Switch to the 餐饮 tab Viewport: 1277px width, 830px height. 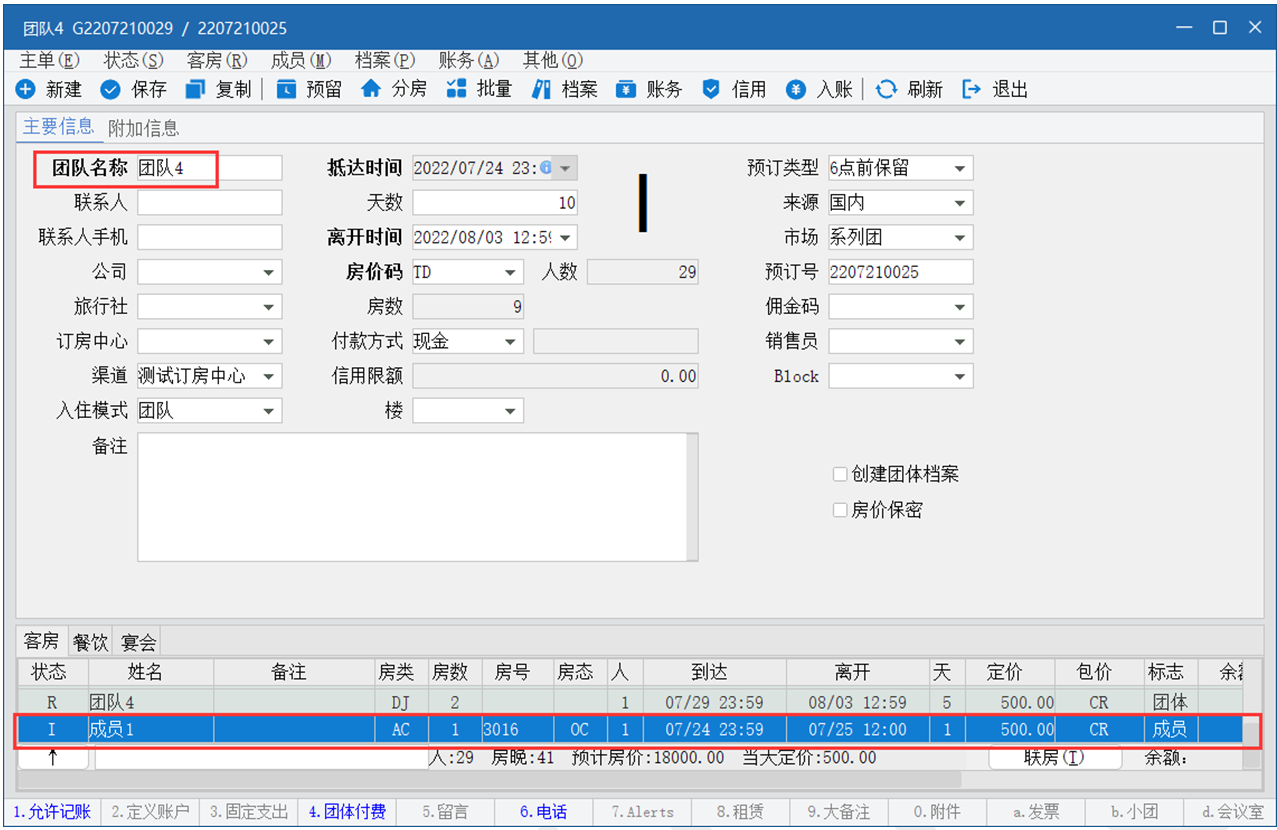[90, 642]
